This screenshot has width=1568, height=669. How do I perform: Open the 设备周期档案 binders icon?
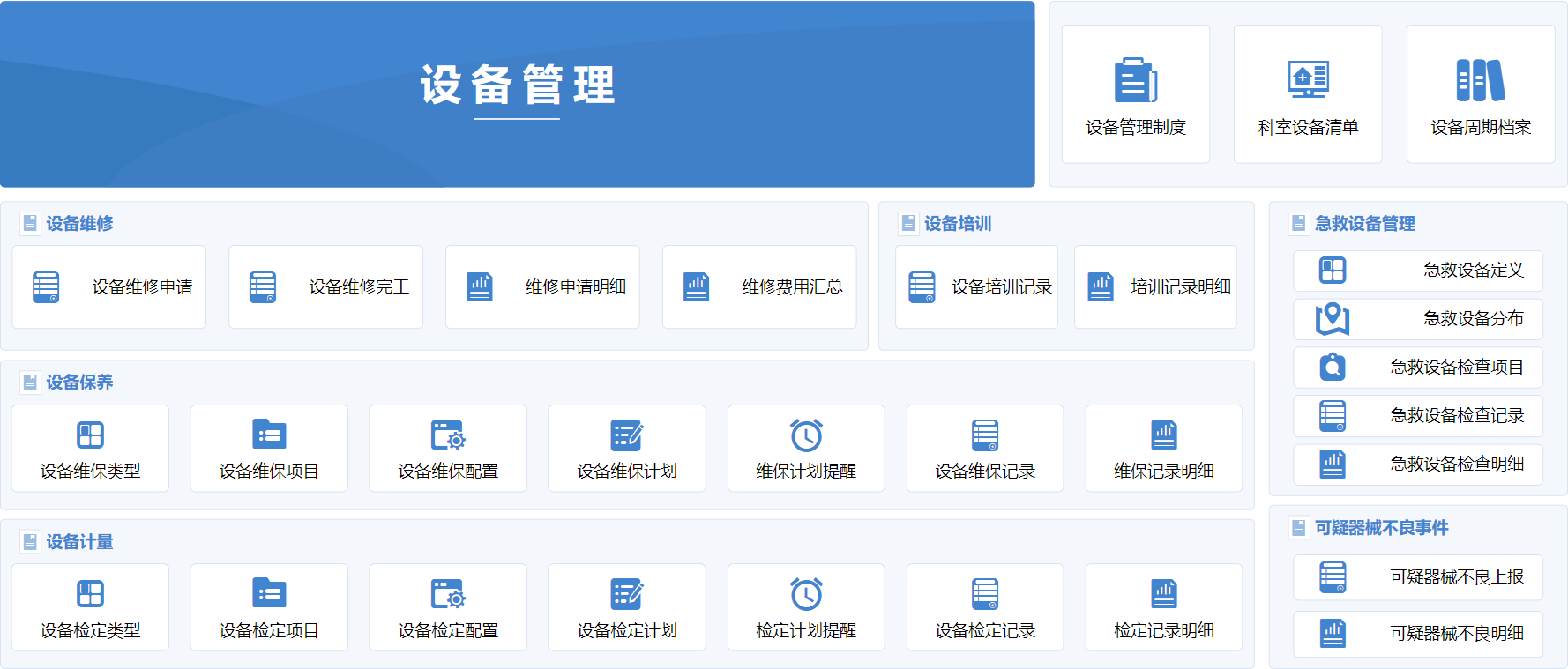click(1481, 80)
